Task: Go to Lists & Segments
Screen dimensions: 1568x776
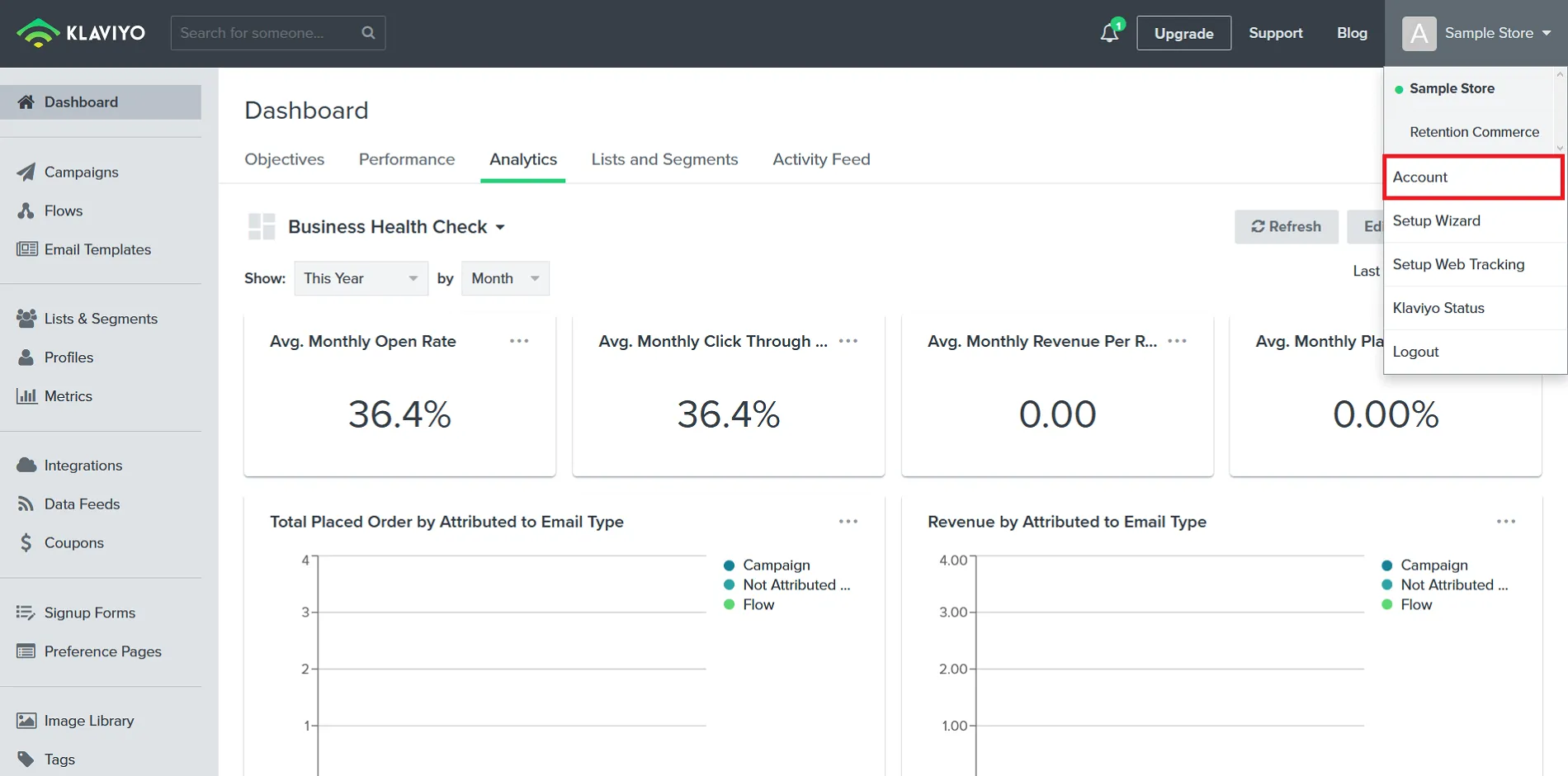Action: tap(101, 318)
